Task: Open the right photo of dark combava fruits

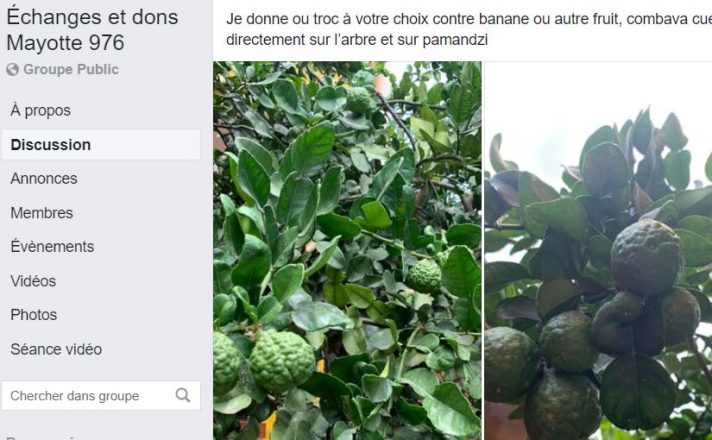Action: pos(598,251)
